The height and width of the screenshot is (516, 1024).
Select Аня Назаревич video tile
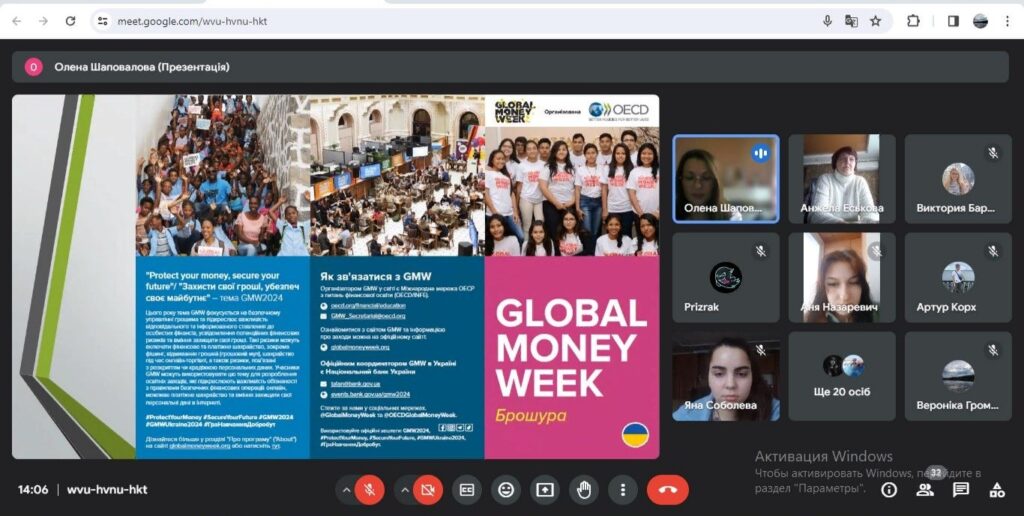pyautogui.click(x=842, y=278)
